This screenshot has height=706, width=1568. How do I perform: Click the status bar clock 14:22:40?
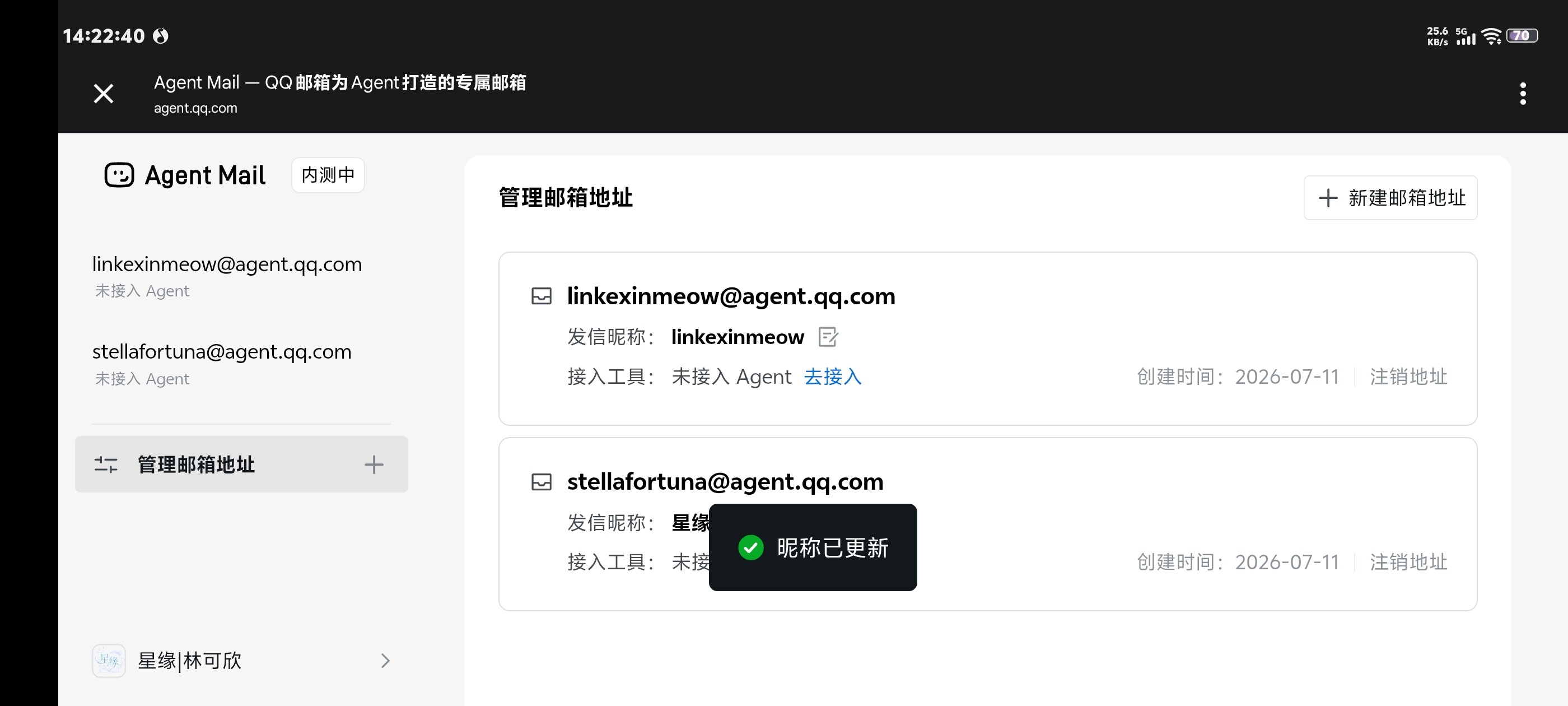104,36
